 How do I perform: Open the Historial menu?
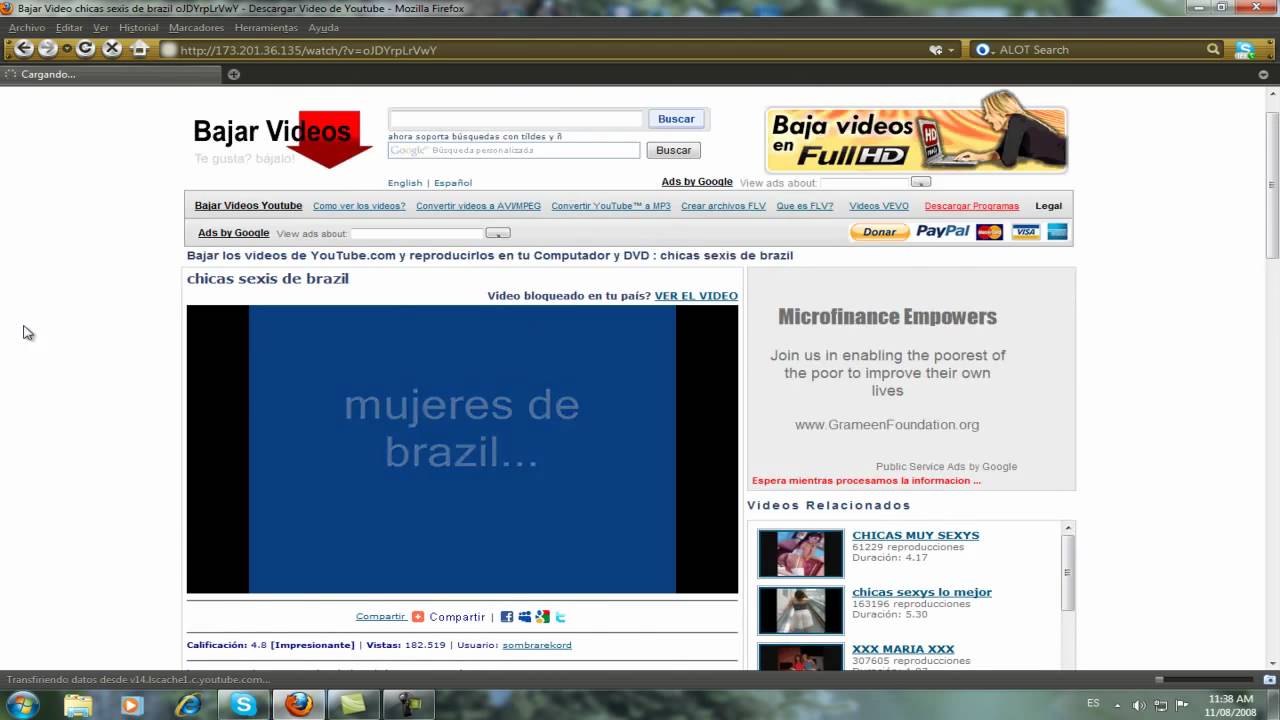point(139,28)
